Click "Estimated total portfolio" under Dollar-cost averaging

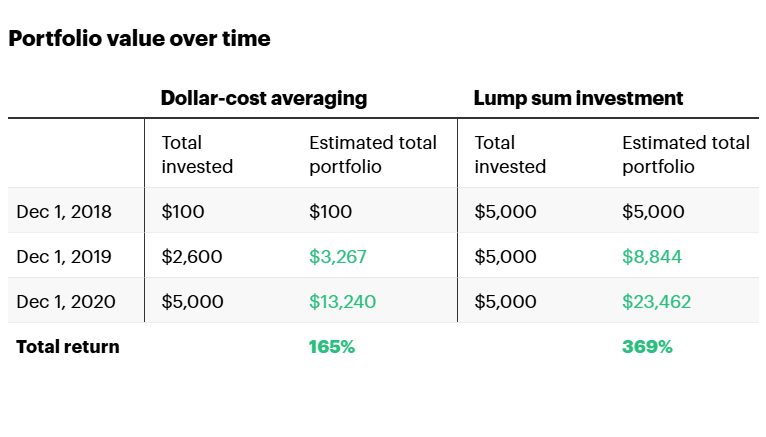[x=373, y=155]
